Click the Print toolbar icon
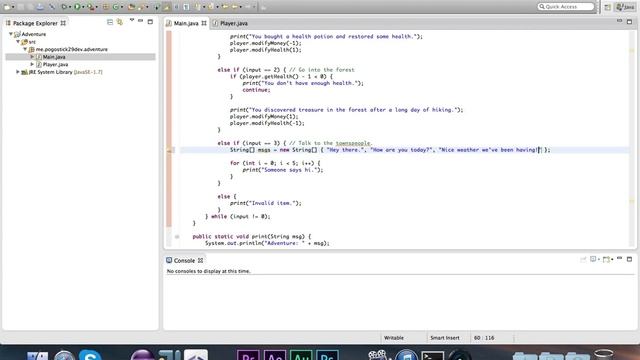640x360 pixels. [40, 7]
